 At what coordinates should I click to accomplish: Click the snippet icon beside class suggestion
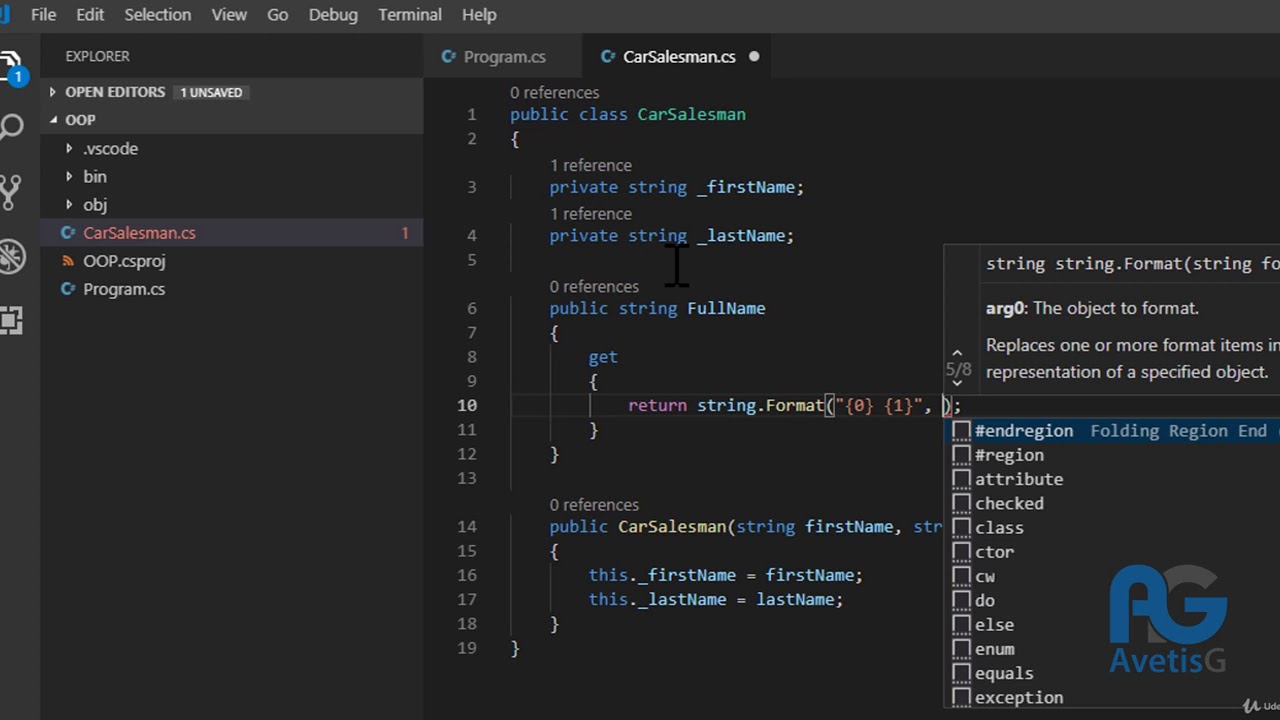961,528
